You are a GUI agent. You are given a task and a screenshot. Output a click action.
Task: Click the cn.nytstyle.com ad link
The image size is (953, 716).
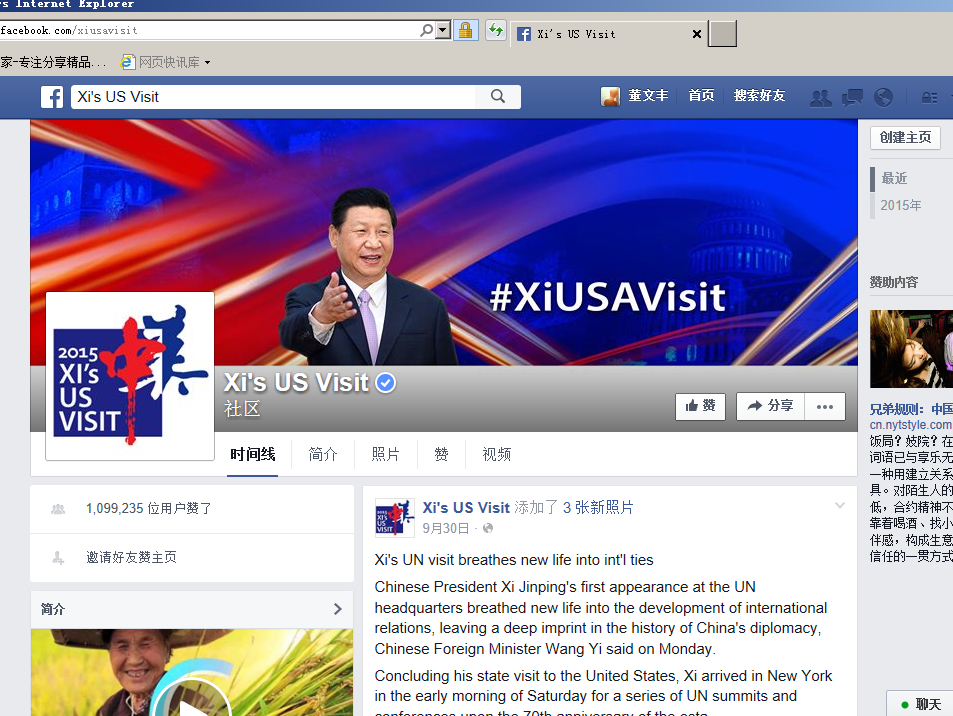click(x=911, y=425)
